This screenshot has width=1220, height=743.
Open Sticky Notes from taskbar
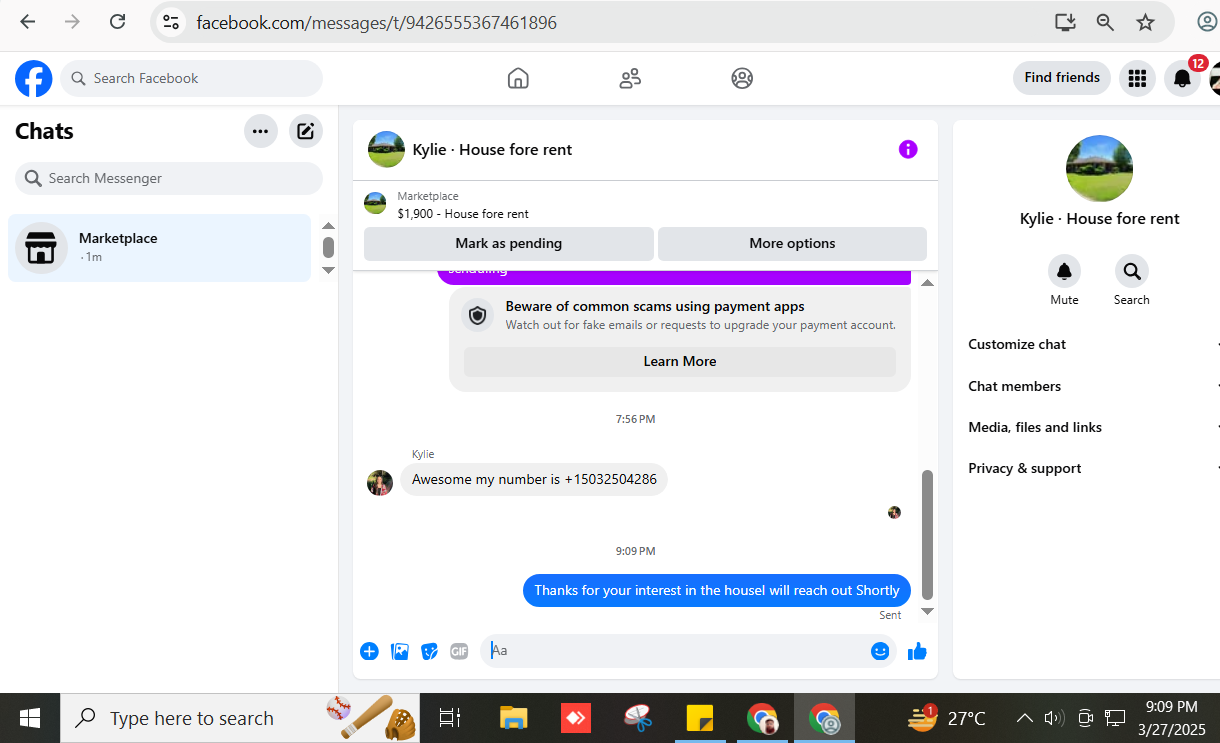(699, 718)
